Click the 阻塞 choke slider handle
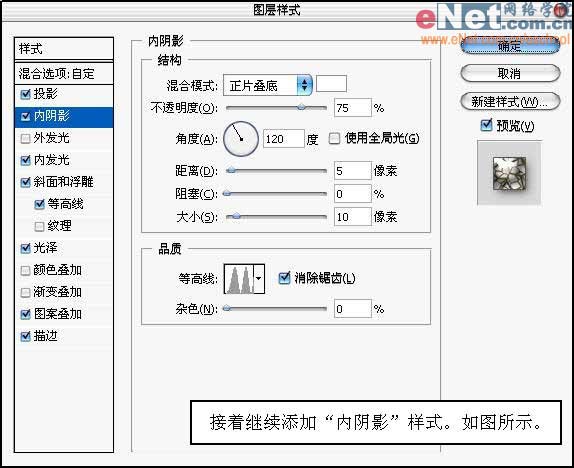The height and width of the screenshot is (468, 574). point(227,193)
